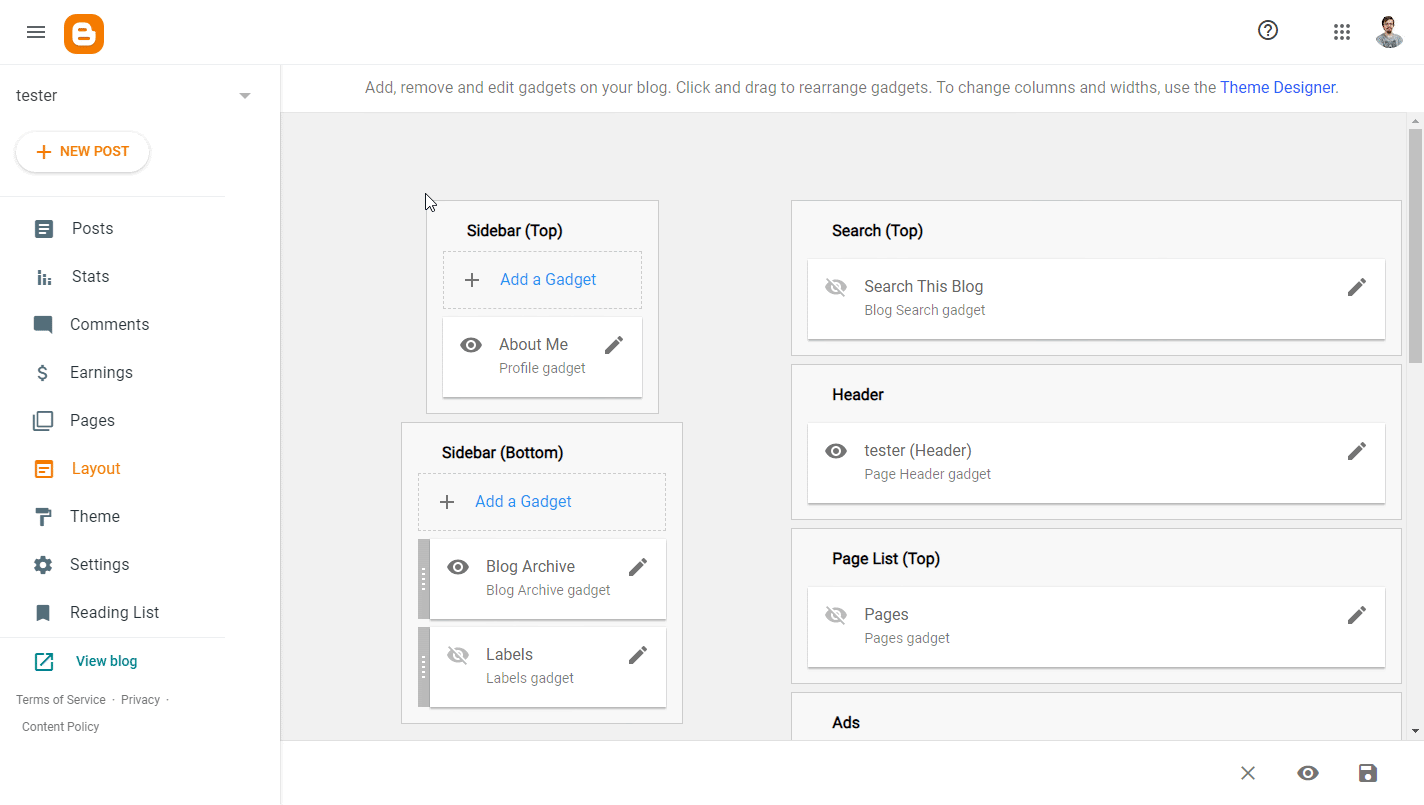This screenshot has width=1424, height=805.
Task: Open the Google apps launcher
Action: point(1342,32)
